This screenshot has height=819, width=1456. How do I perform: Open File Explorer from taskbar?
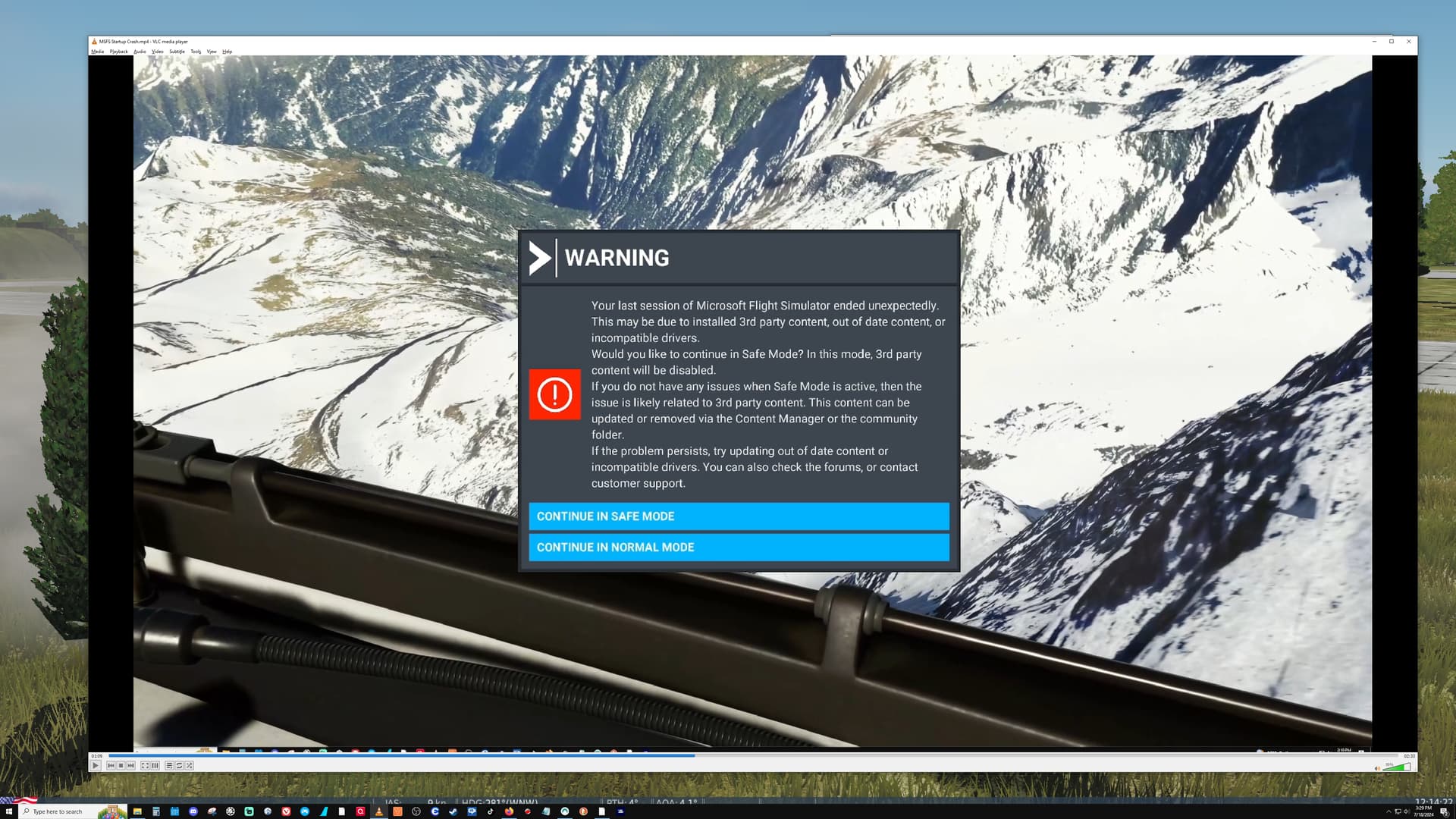pos(137,811)
